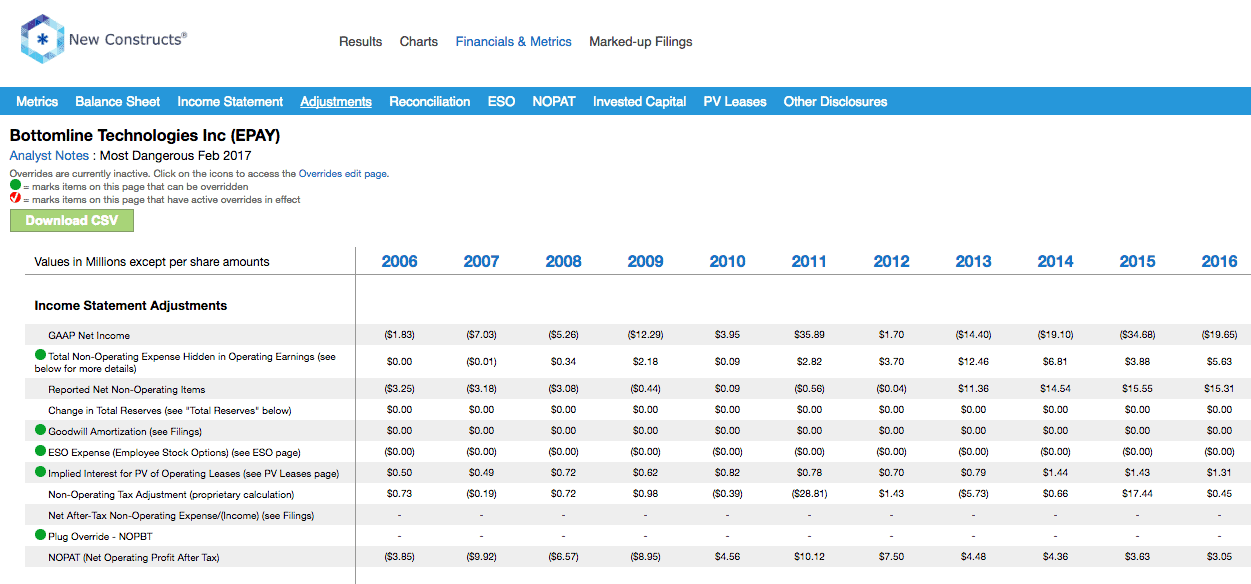Click the 2015 year column header
This screenshot has height=584, width=1251.
coord(1138,261)
